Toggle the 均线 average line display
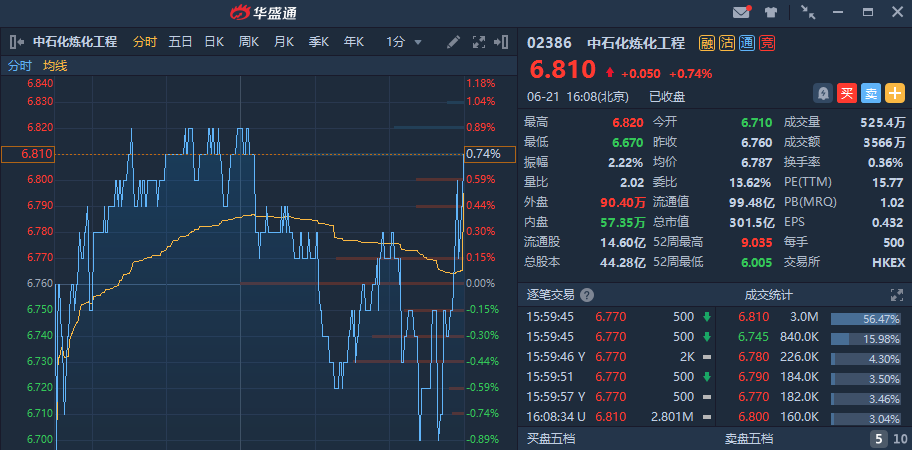The image size is (912, 450). tap(55, 65)
